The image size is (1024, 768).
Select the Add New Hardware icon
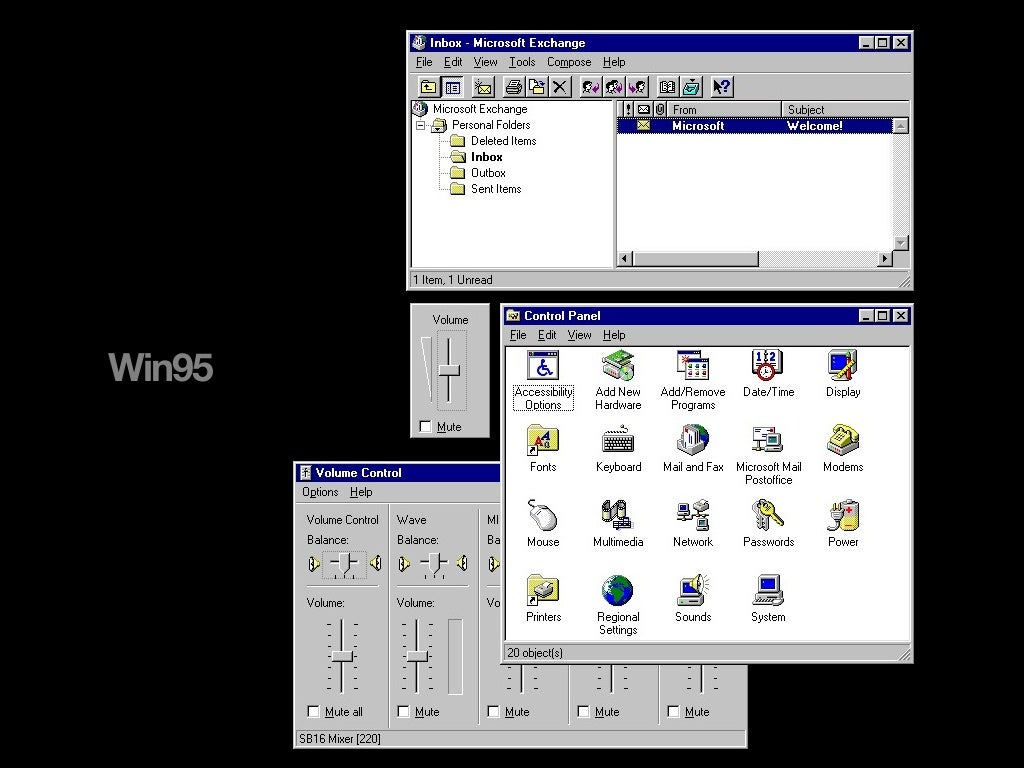pos(618,380)
